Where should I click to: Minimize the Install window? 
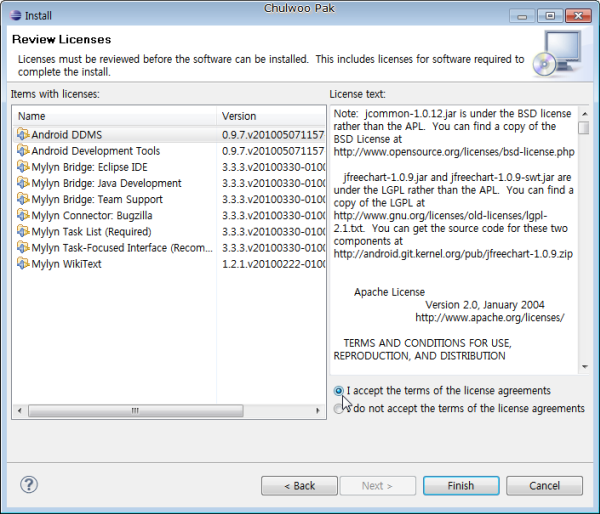(522, 16)
